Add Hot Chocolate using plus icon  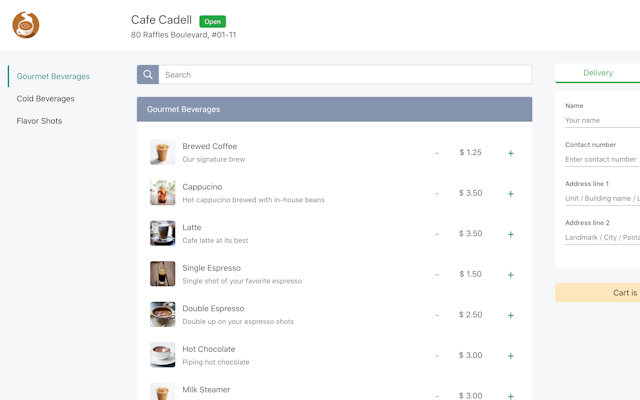pyautogui.click(x=510, y=356)
